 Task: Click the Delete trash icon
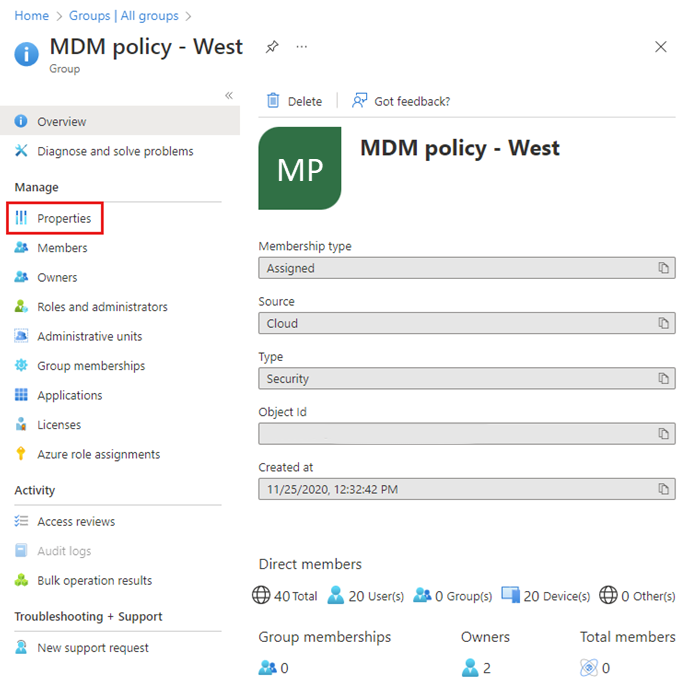coord(273,101)
